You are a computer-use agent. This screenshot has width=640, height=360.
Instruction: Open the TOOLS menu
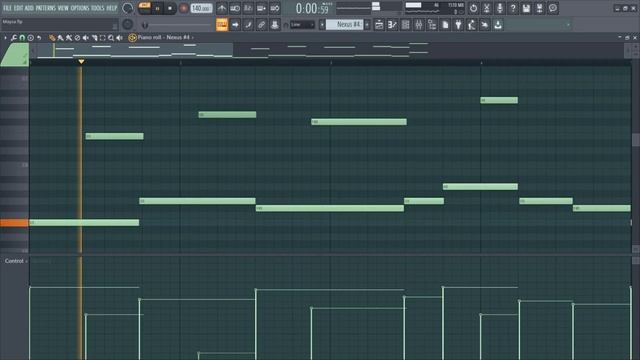(98, 8)
